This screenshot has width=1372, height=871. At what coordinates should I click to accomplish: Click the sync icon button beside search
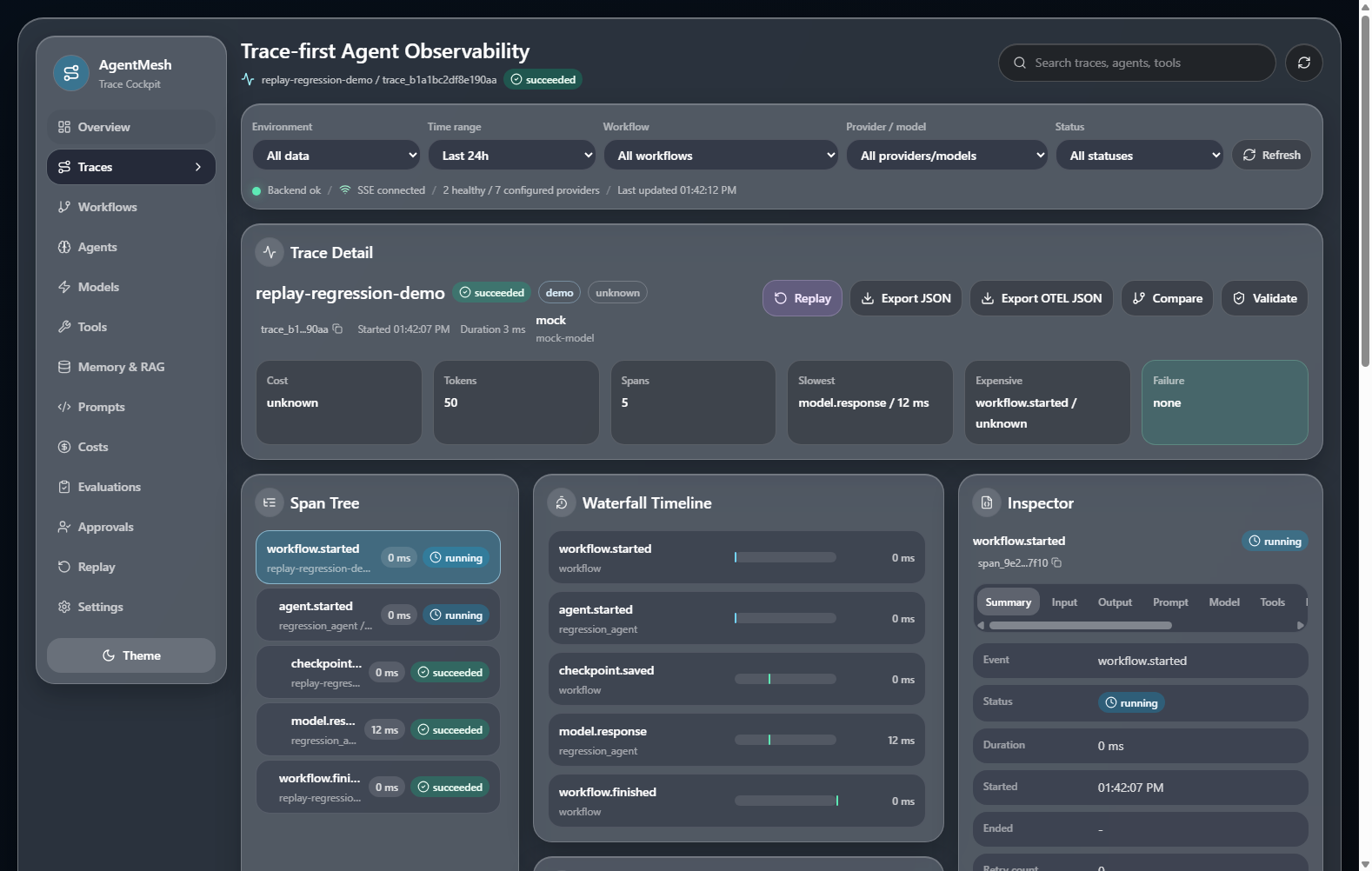click(x=1304, y=63)
